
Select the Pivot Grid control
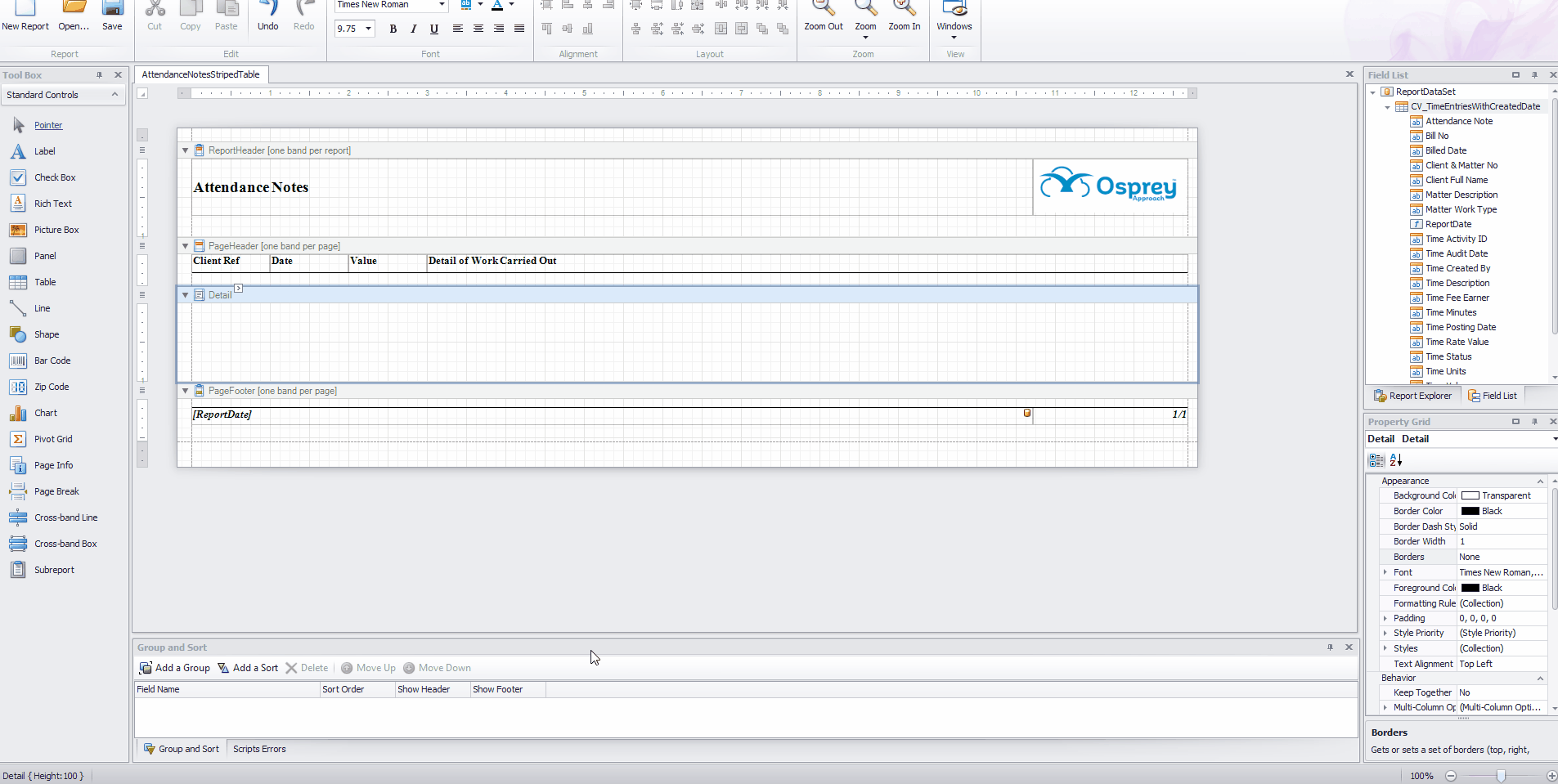tap(53, 439)
